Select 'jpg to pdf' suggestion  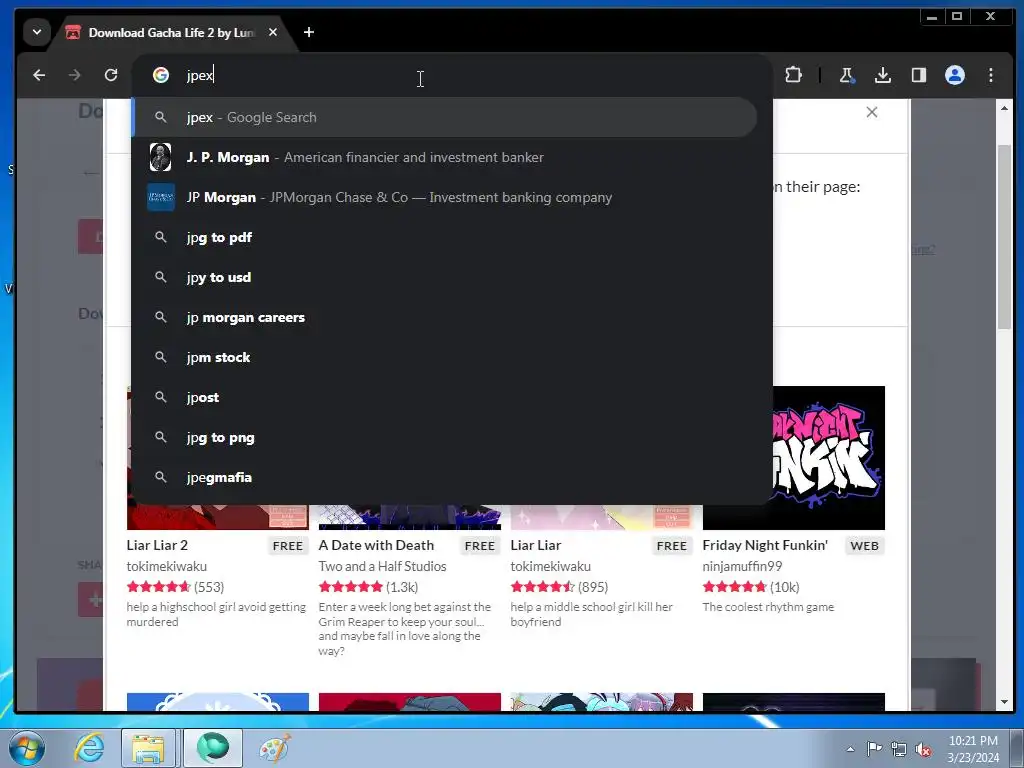(x=445, y=237)
